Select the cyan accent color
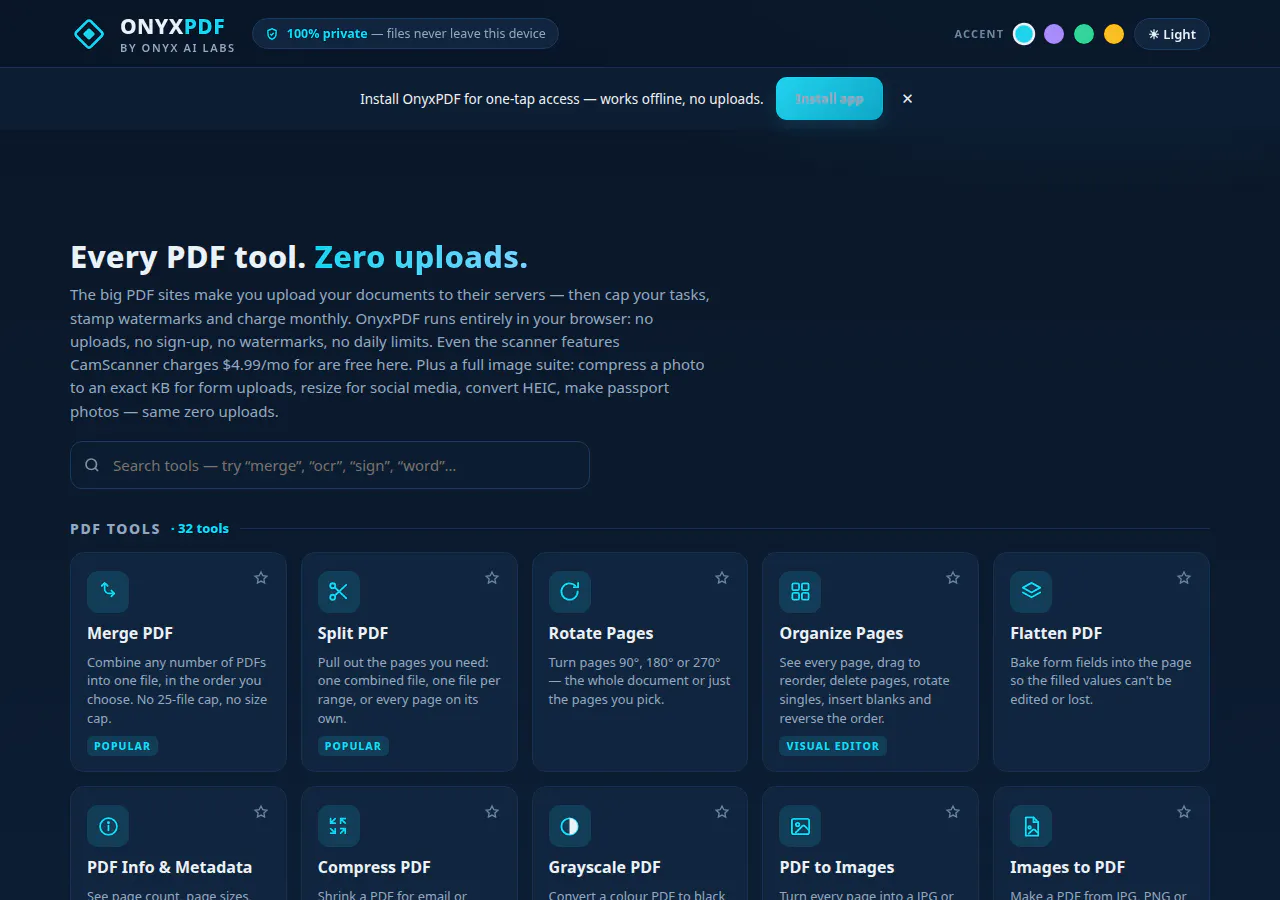This screenshot has width=1280, height=900. point(1024,34)
